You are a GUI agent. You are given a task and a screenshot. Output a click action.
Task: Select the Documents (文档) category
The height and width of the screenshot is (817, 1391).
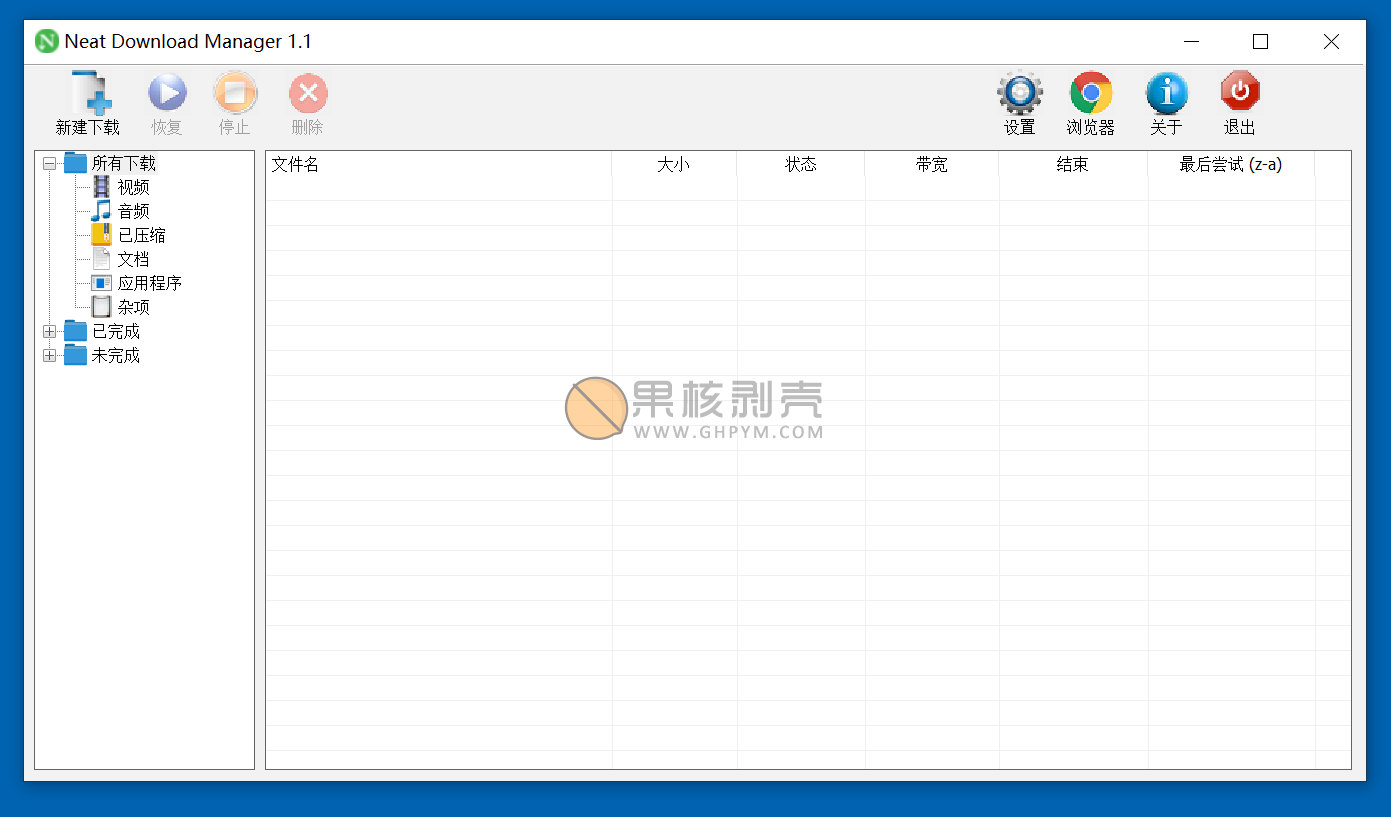pyautogui.click(x=132, y=260)
